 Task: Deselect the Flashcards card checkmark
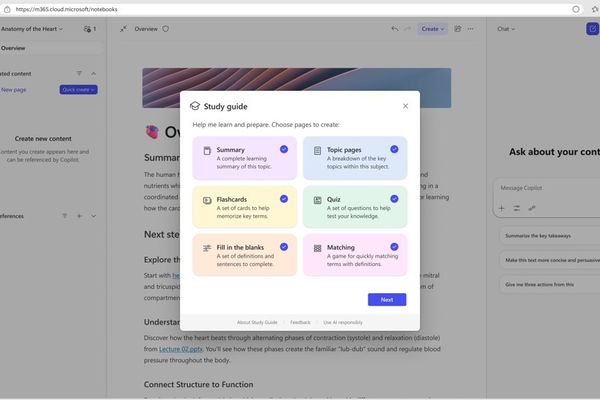pos(284,199)
